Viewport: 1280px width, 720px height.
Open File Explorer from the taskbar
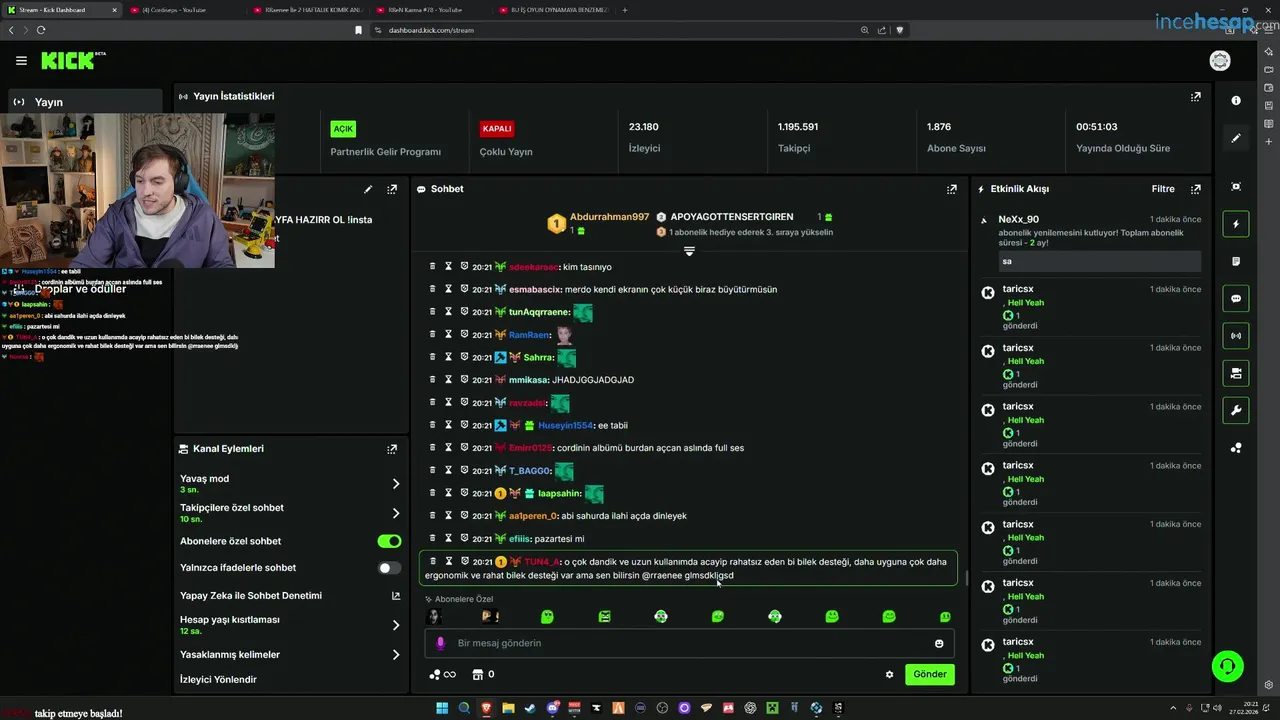(x=508, y=708)
